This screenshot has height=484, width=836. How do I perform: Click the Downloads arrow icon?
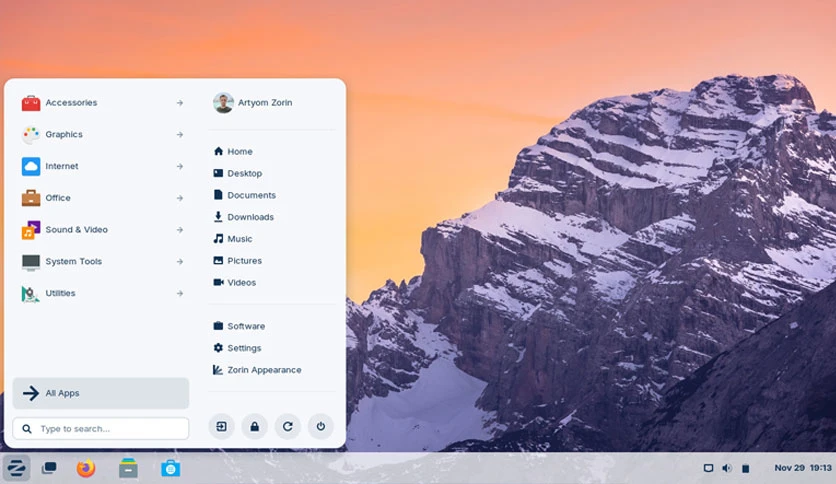(218, 216)
